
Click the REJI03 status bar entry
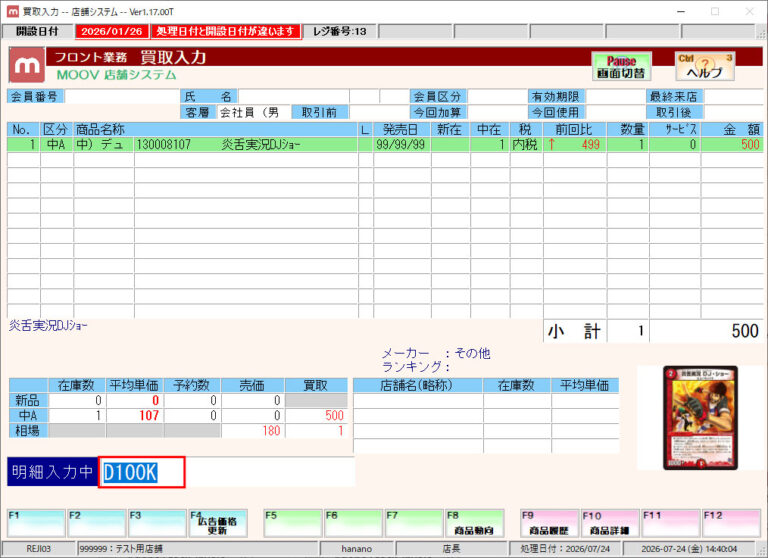point(38,549)
